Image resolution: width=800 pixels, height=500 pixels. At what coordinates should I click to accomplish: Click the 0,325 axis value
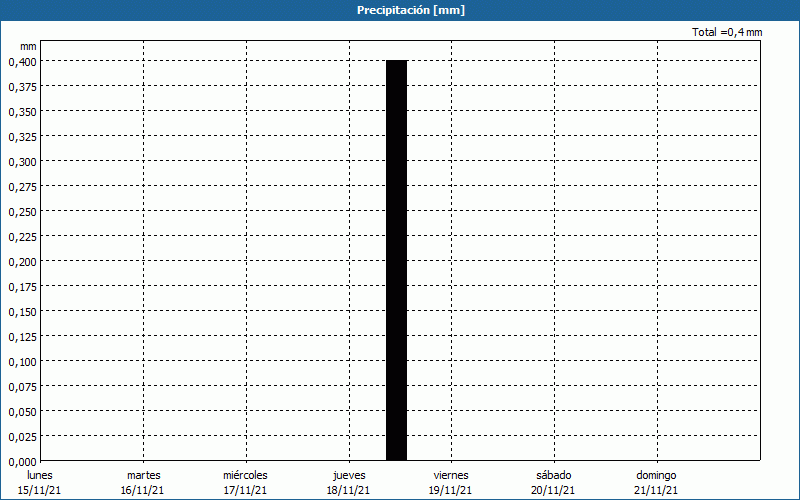(x=22, y=137)
